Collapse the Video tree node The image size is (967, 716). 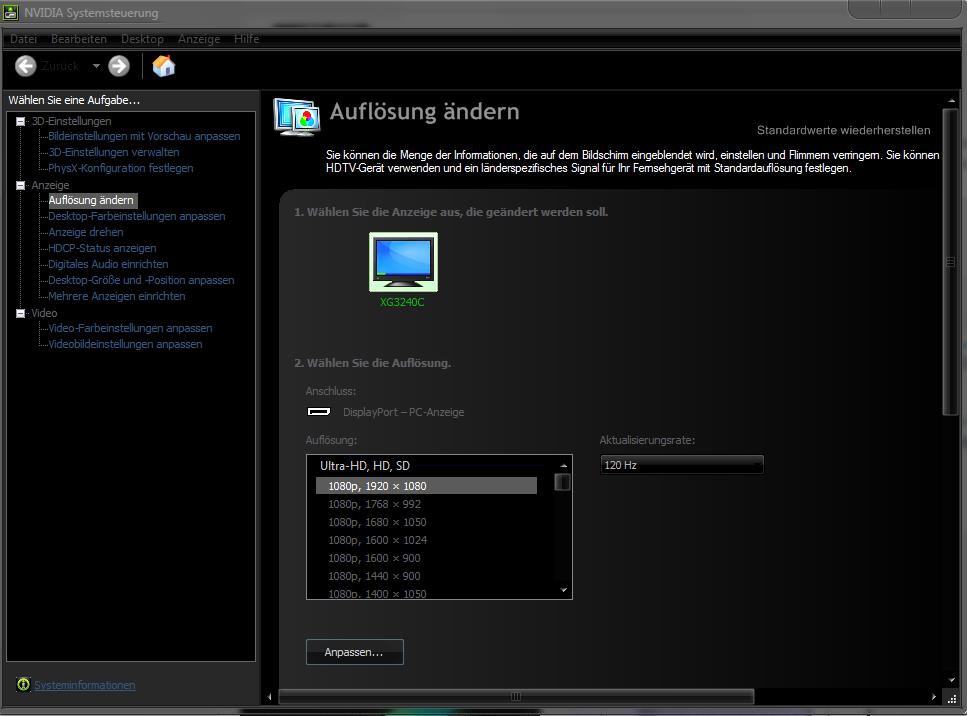coord(20,313)
